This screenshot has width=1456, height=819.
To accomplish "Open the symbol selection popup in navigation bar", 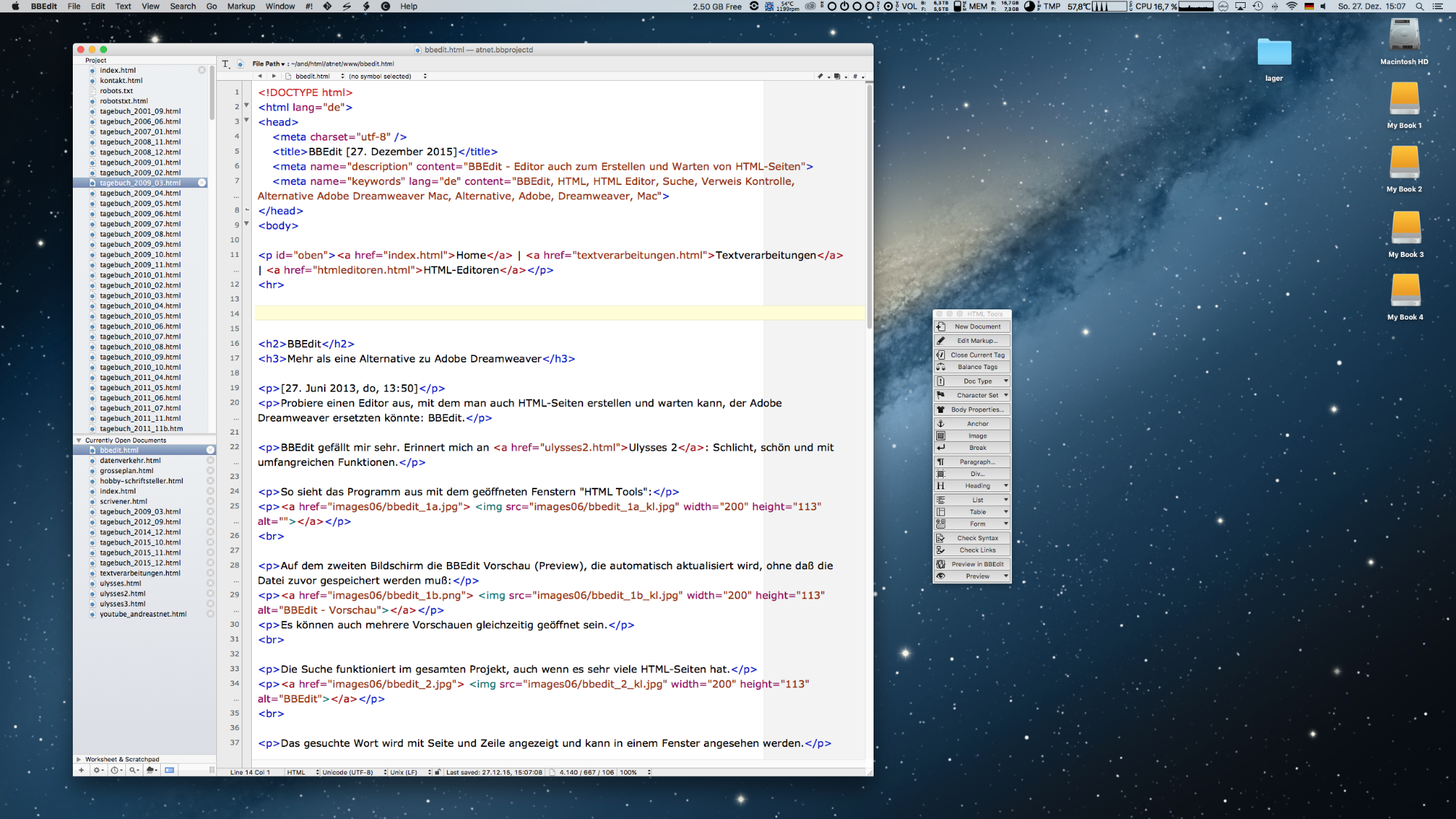I will [387, 76].
